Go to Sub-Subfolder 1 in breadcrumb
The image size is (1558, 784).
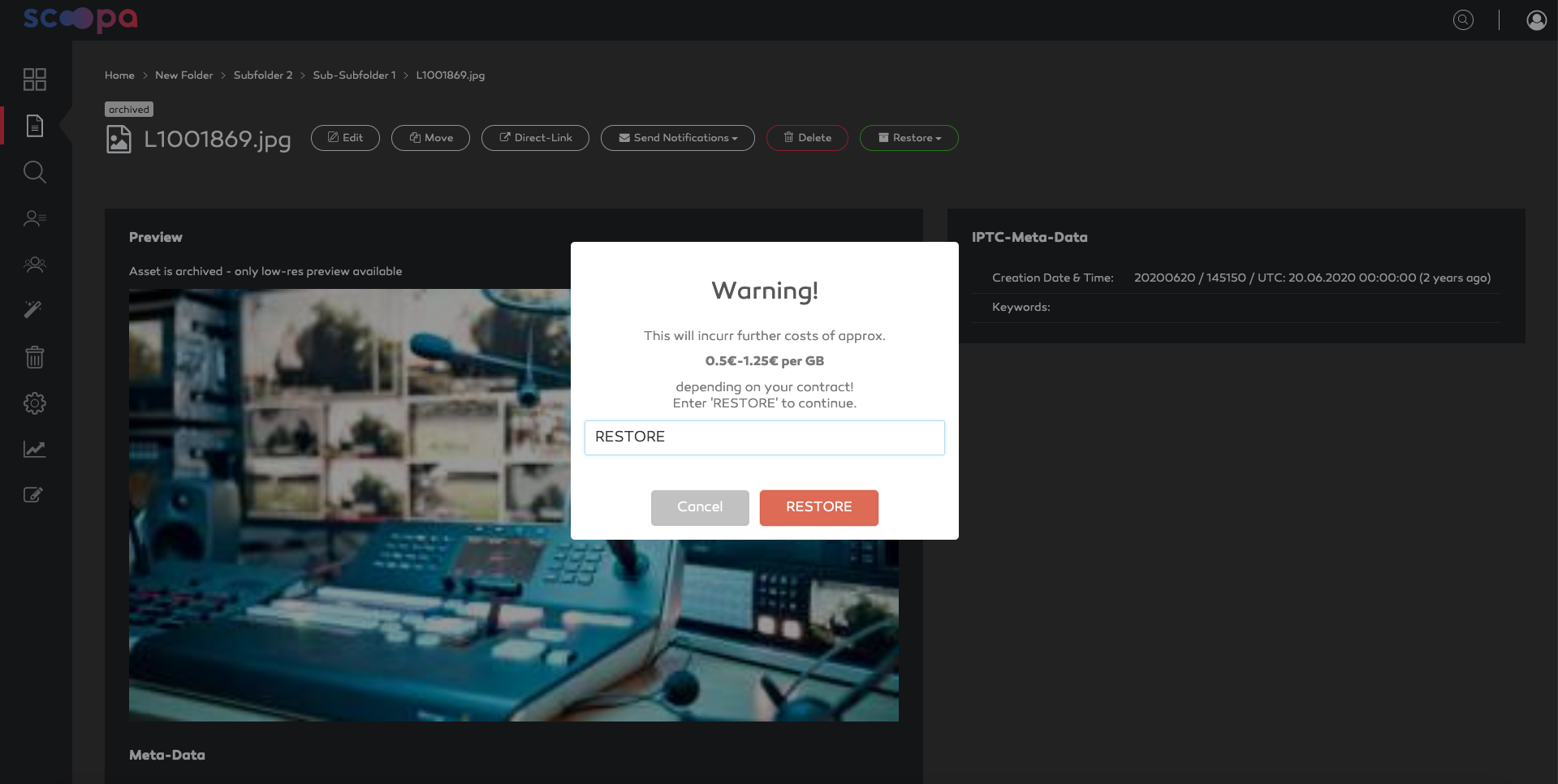[355, 75]
